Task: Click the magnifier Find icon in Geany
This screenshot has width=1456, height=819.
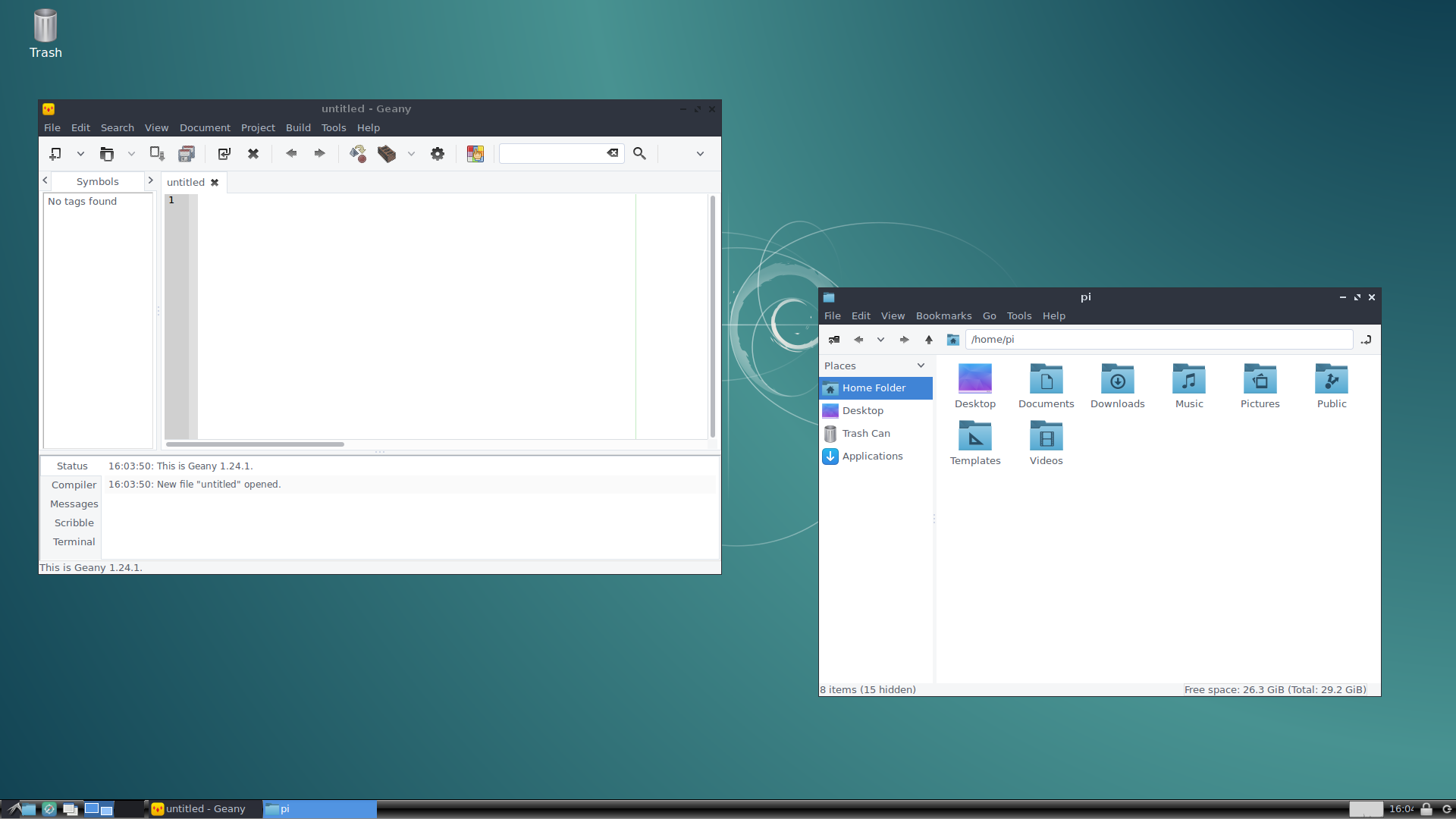Action: (640, 154)
